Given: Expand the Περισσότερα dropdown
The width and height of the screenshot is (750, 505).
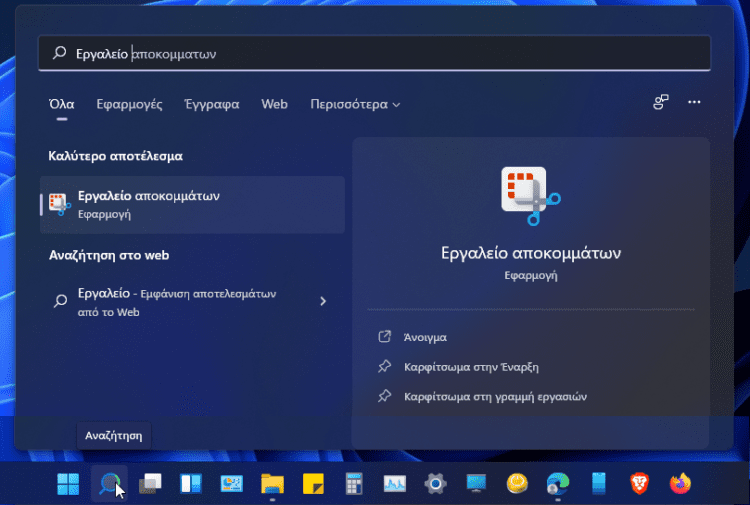Looking at the screenshot, I should coord(355,104).
